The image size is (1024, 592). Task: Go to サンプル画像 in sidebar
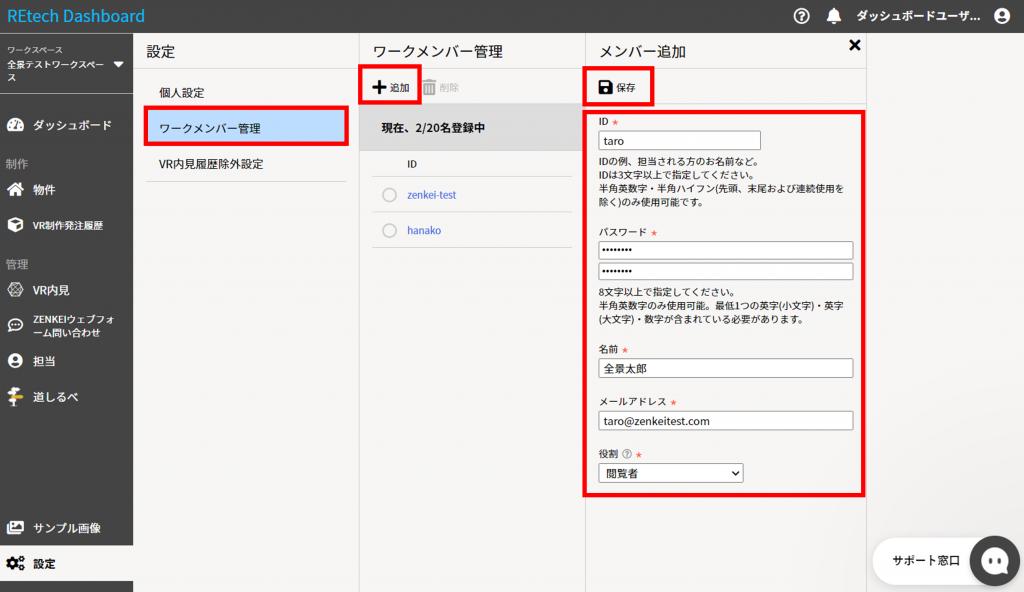point(67,528)
